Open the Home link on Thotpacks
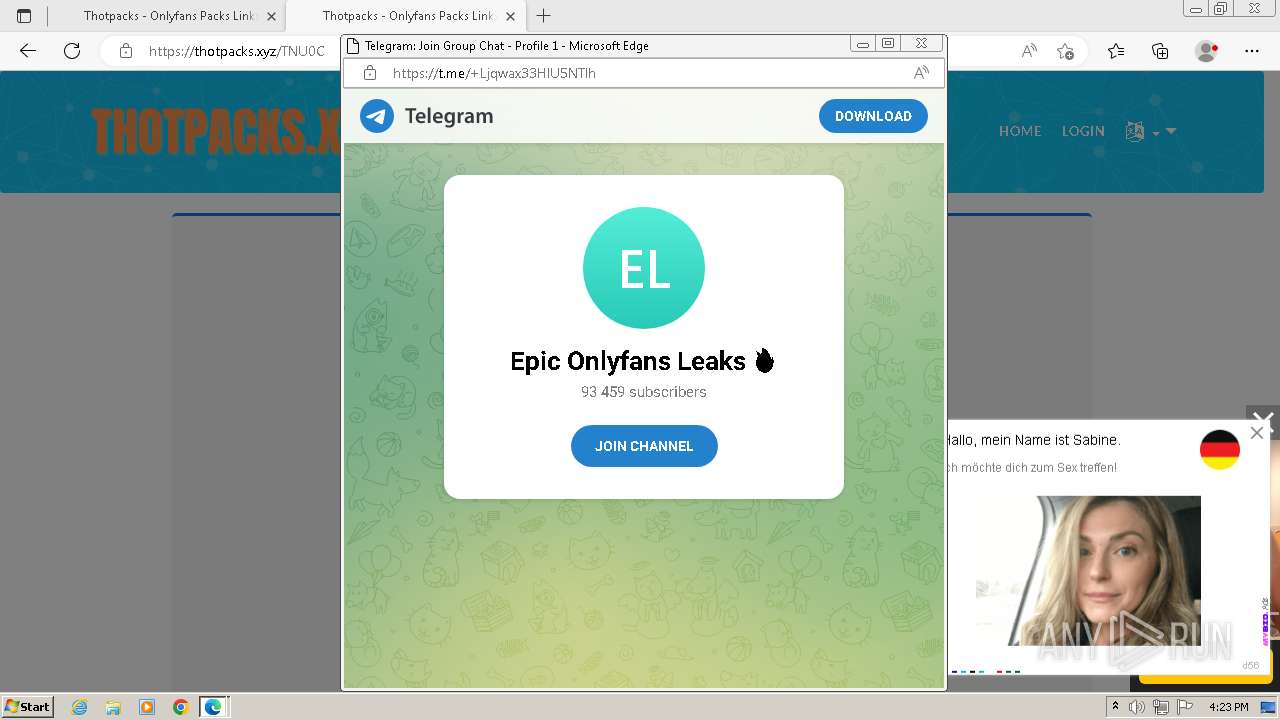 [1020, 131]
